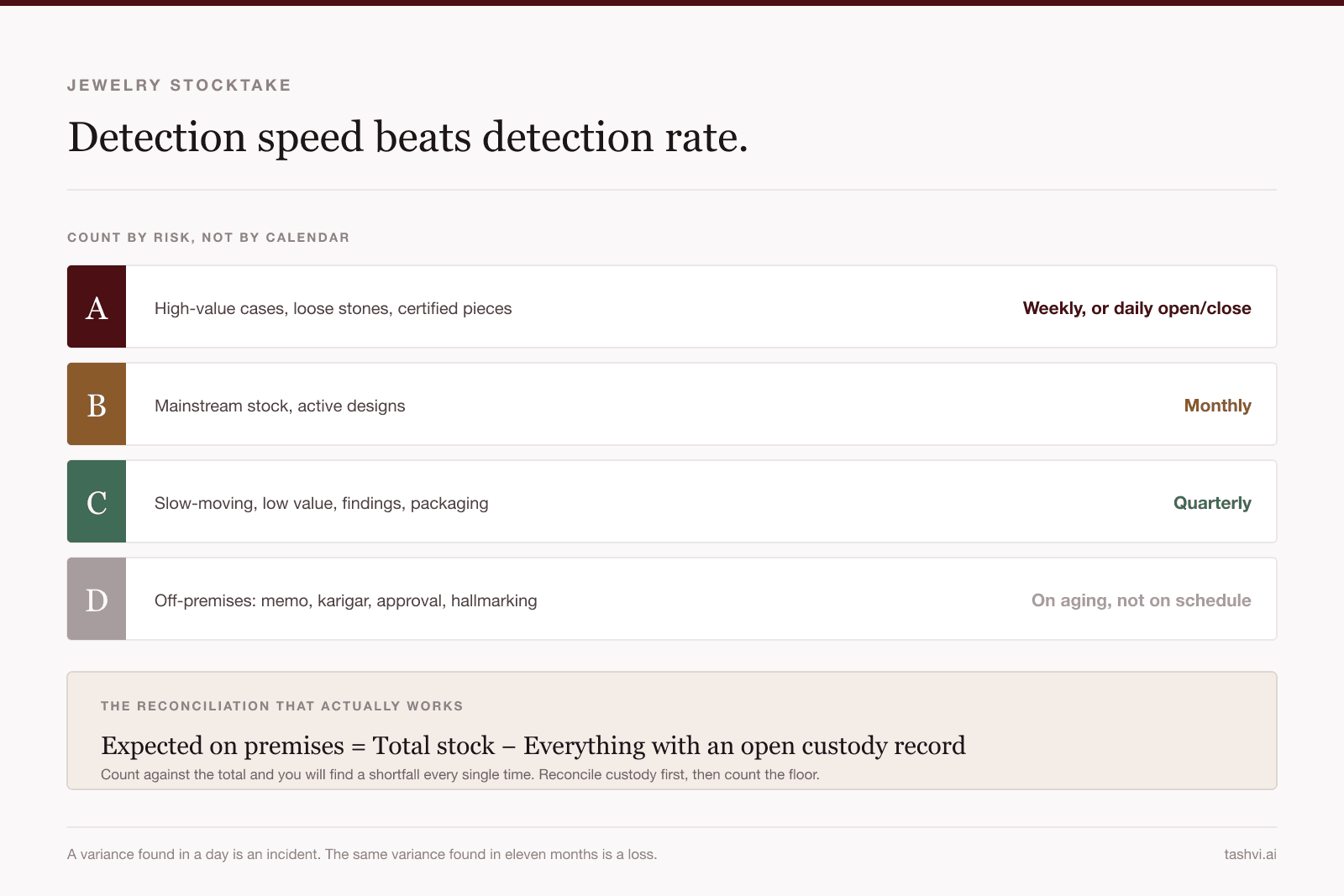Click 'COUNT BY RISK, NOT BY CALENDAR' subheading
This screenshot has width=1344, height=896.
point(208,238)
